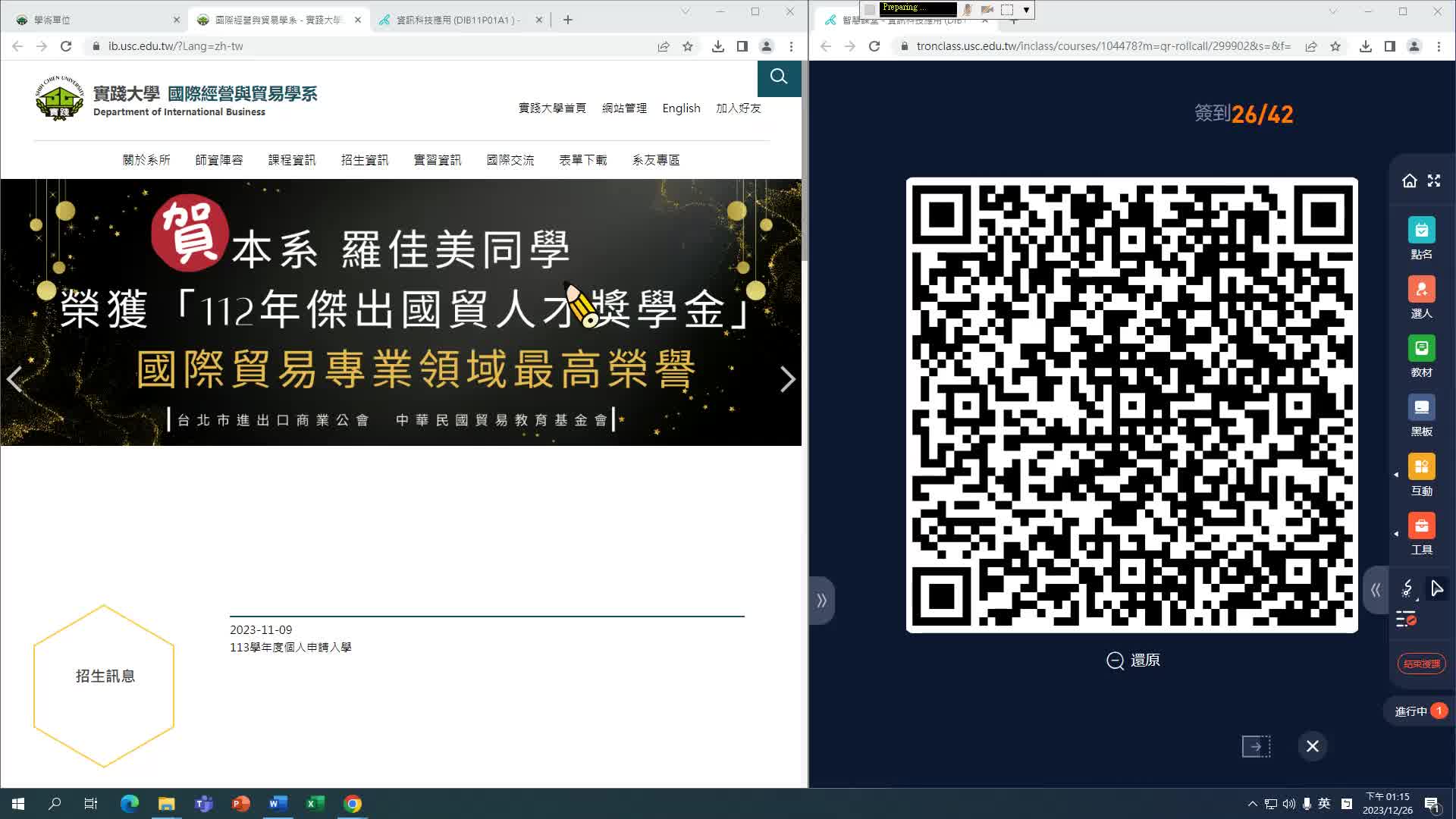
Task: Show hidden system tray icons
Action: pos(1252,804)
